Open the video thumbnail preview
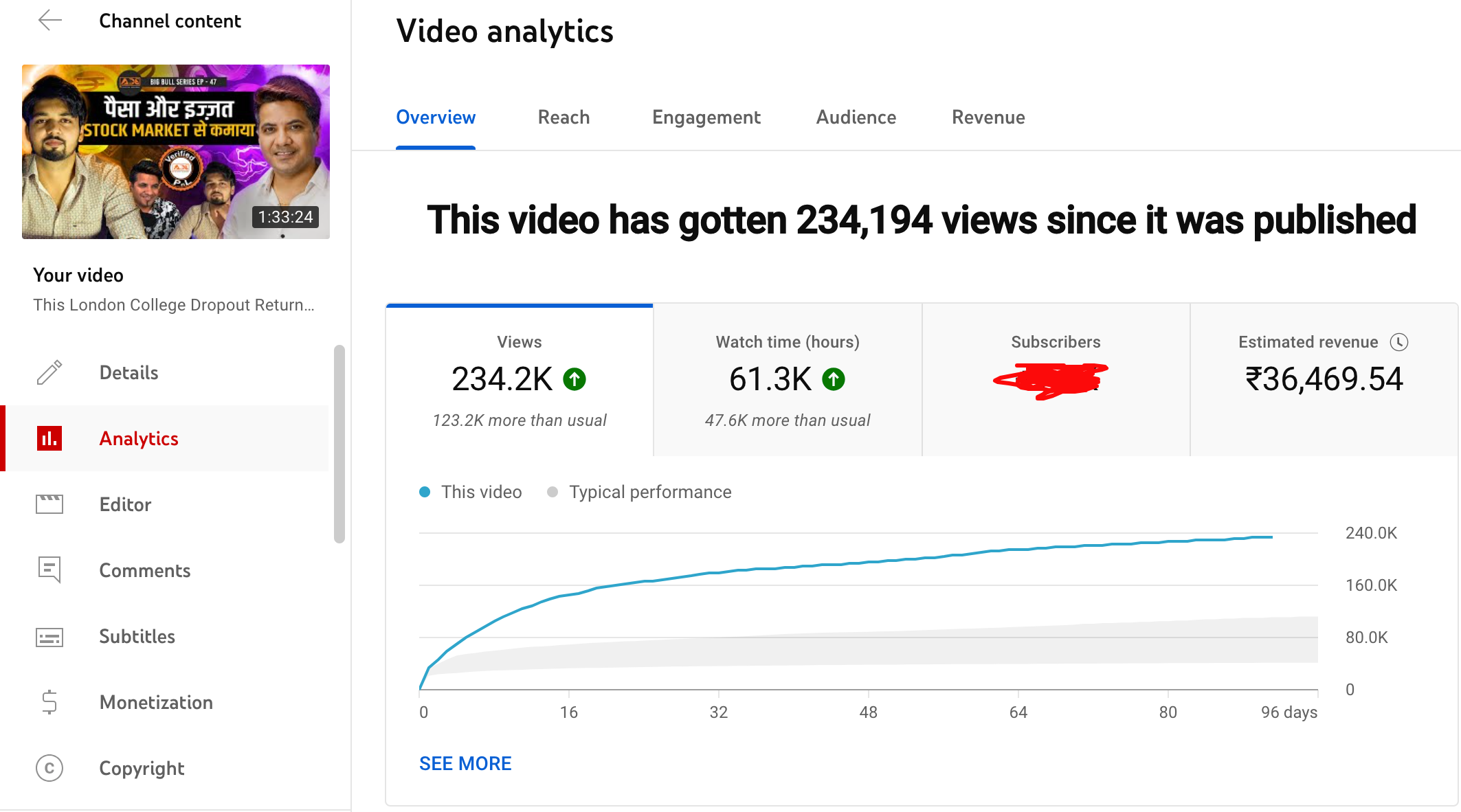1461x812 pixels. pyautogui.click(x=176, y=150)
